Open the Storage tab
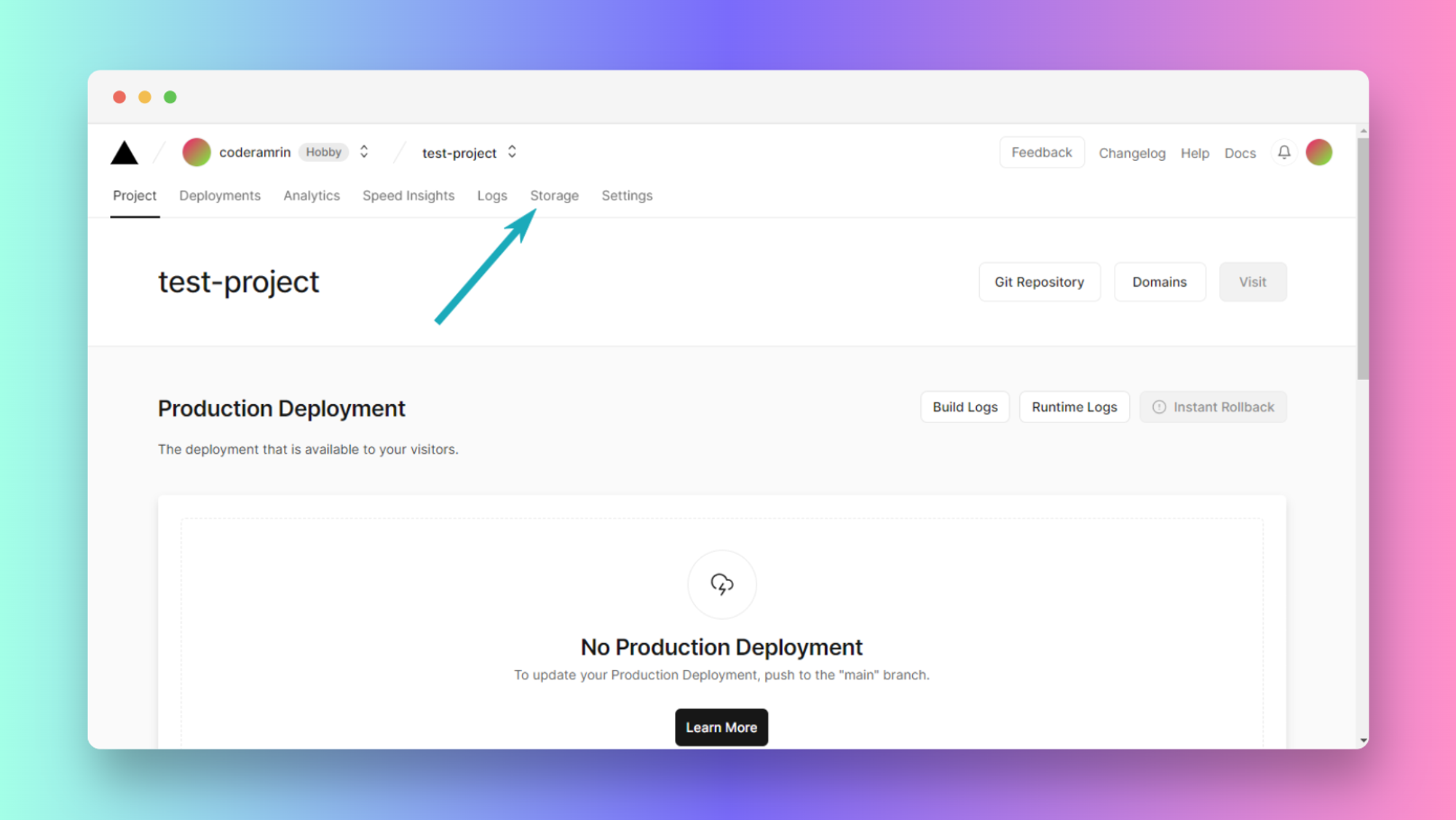1456x820 pixels. click(x=554, y=195)
